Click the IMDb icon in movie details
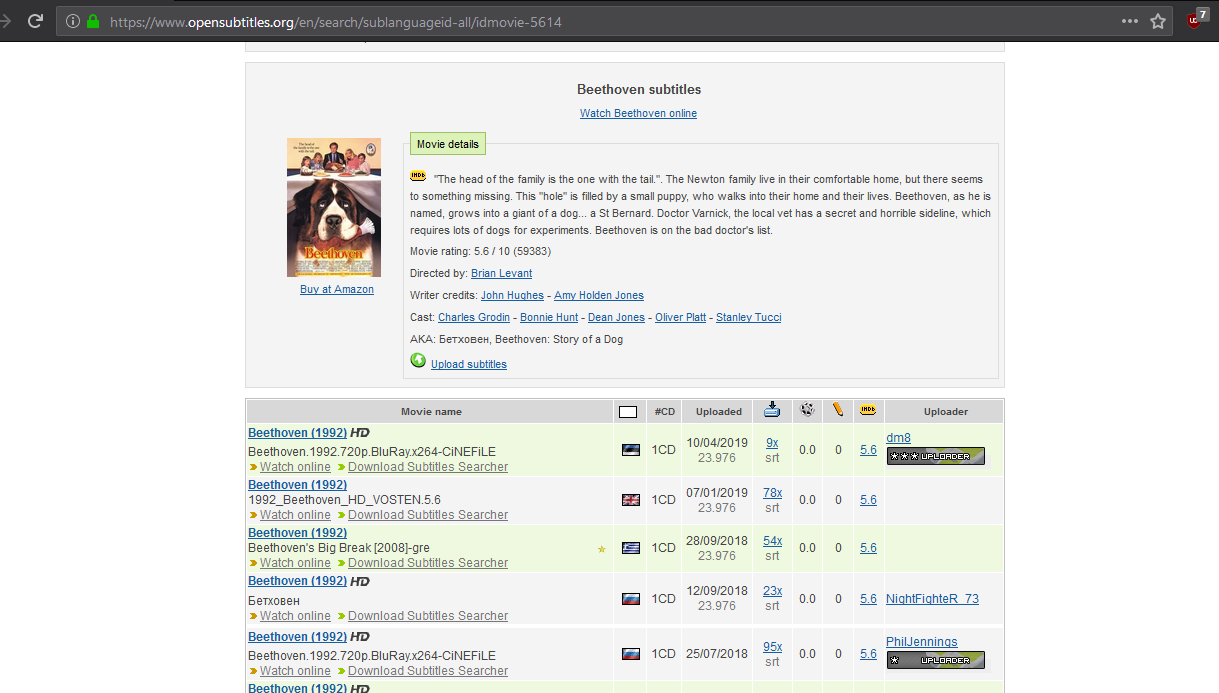 tap(418, 175)
